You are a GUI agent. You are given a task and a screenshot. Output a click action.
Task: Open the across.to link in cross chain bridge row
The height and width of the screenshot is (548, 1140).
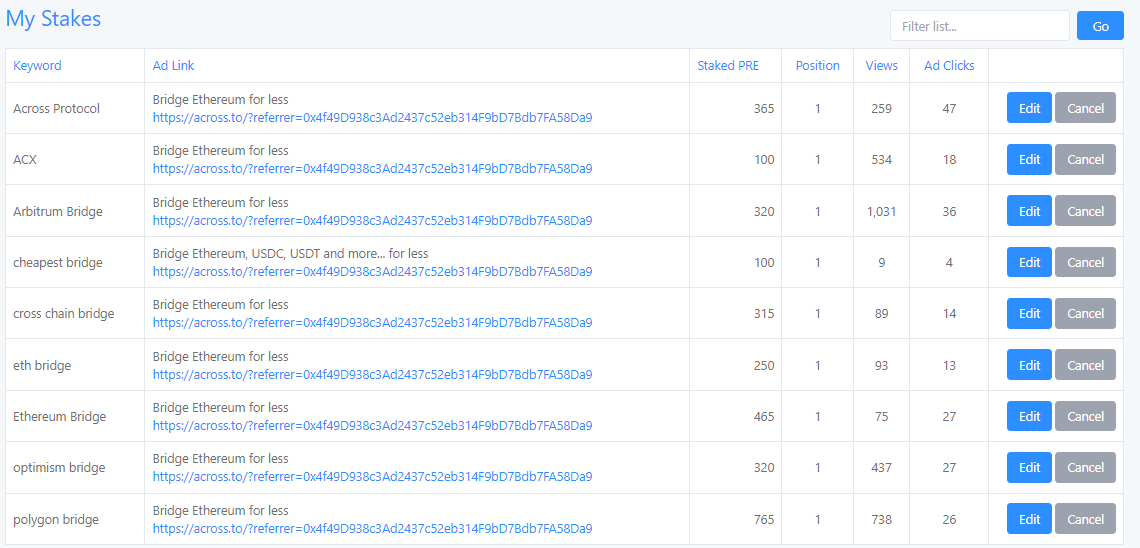click(x=372, y=323)
